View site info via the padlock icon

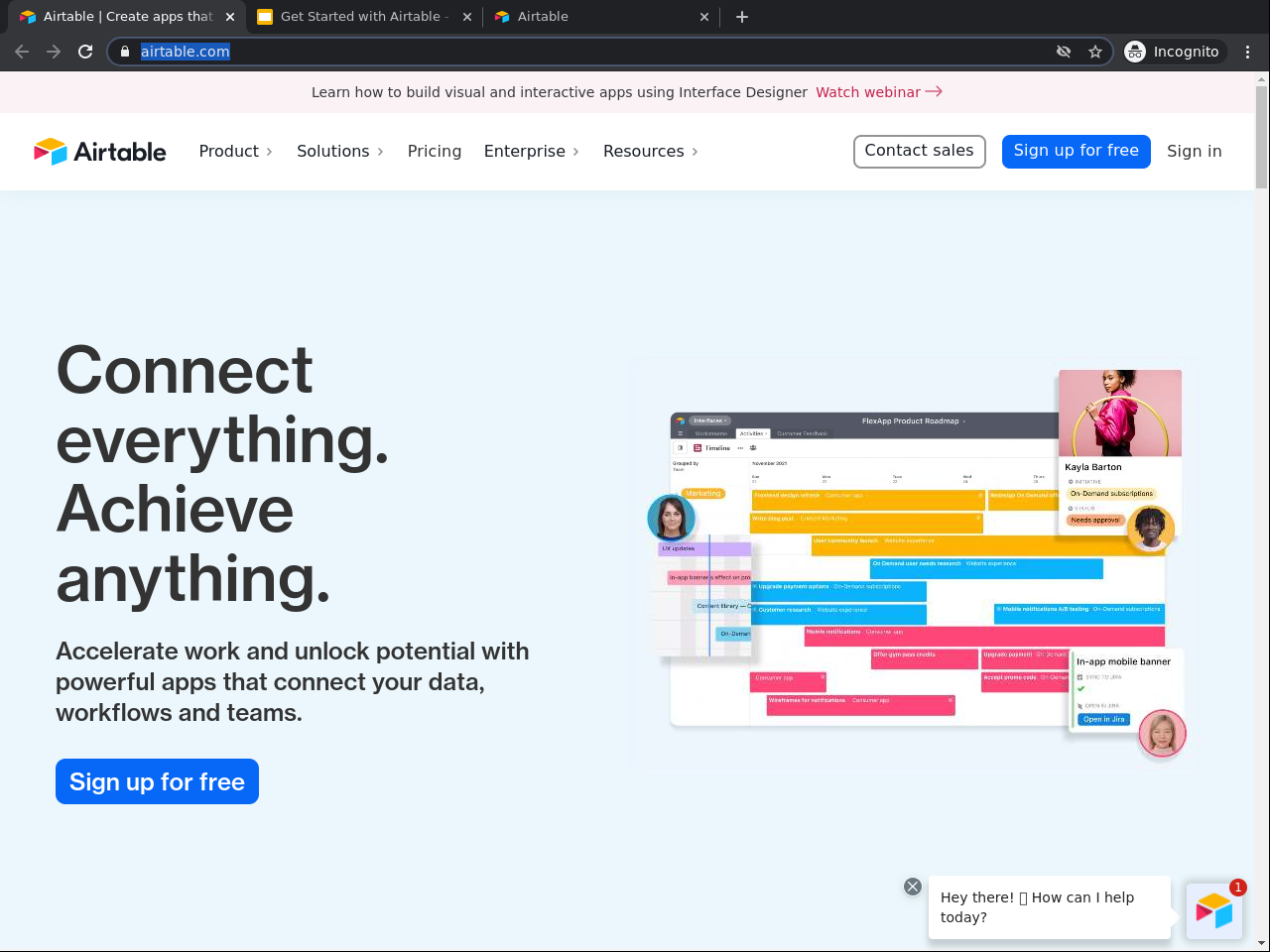(x=125, y=52)
